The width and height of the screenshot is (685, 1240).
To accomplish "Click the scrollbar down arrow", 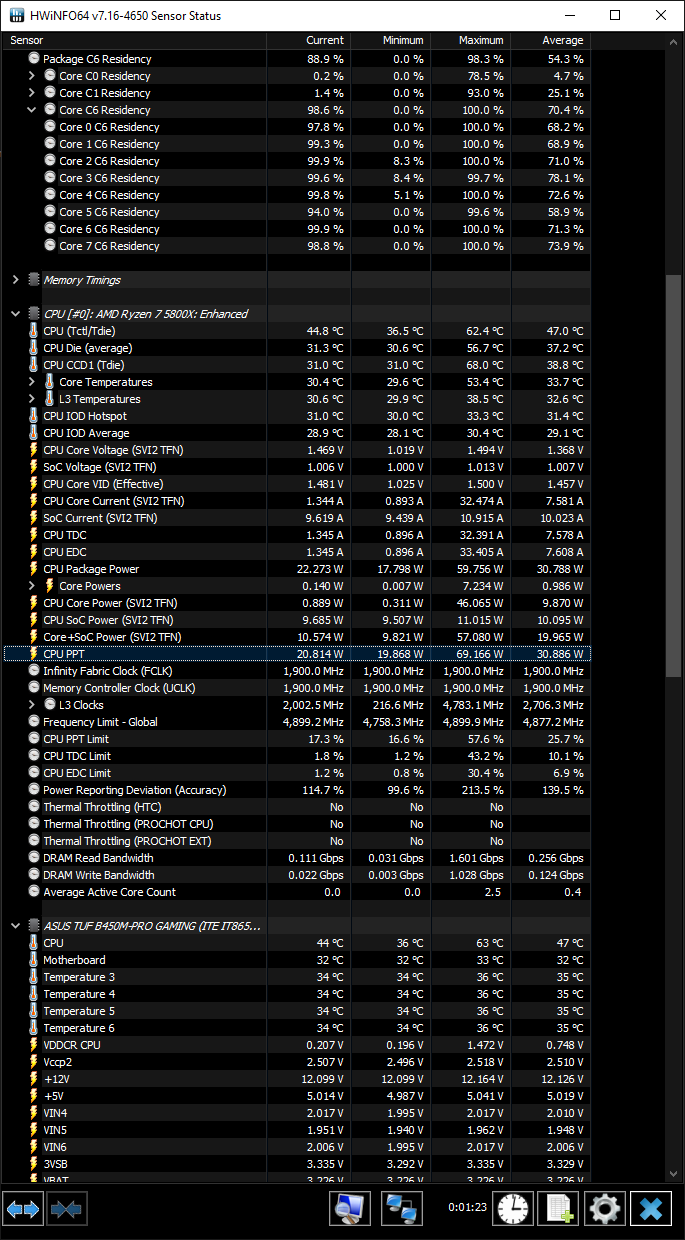I will pyautogui.click(x=674, y=1173).
